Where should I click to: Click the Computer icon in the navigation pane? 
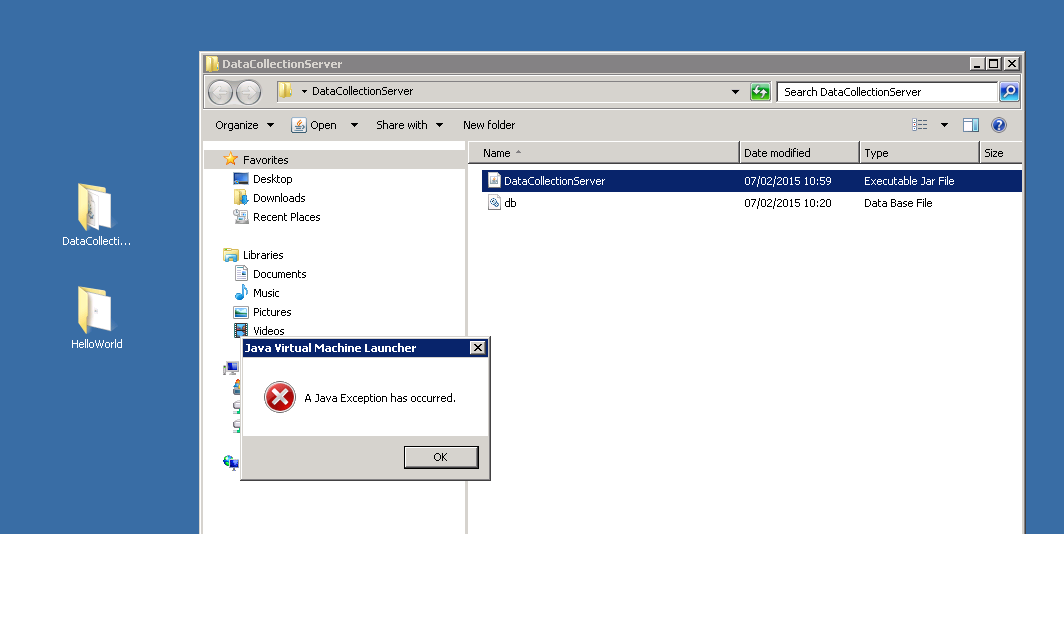coord(231,368)
